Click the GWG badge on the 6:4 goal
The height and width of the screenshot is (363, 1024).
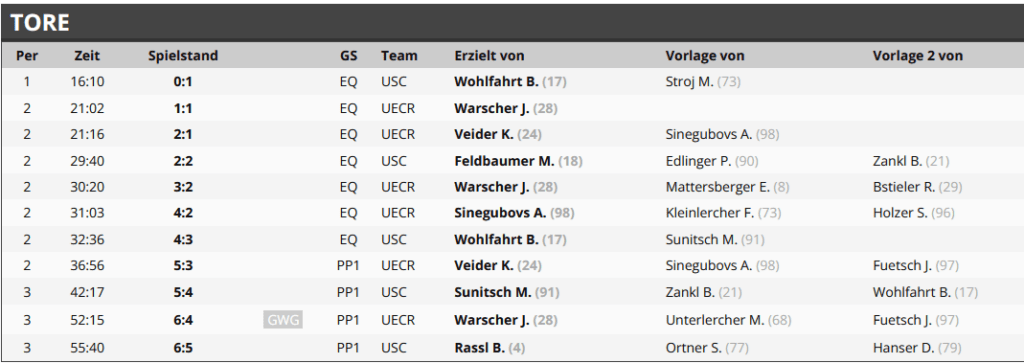tap(283, 319)
